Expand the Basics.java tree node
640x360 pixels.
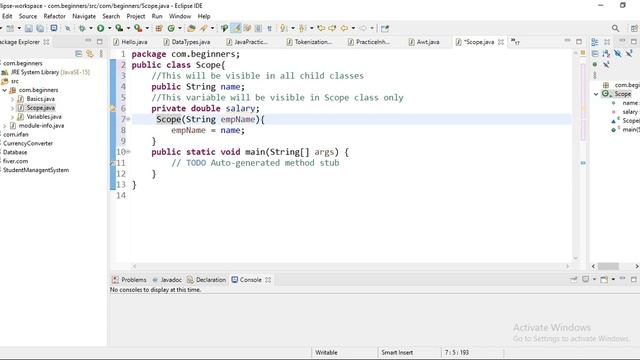[12, 99]
